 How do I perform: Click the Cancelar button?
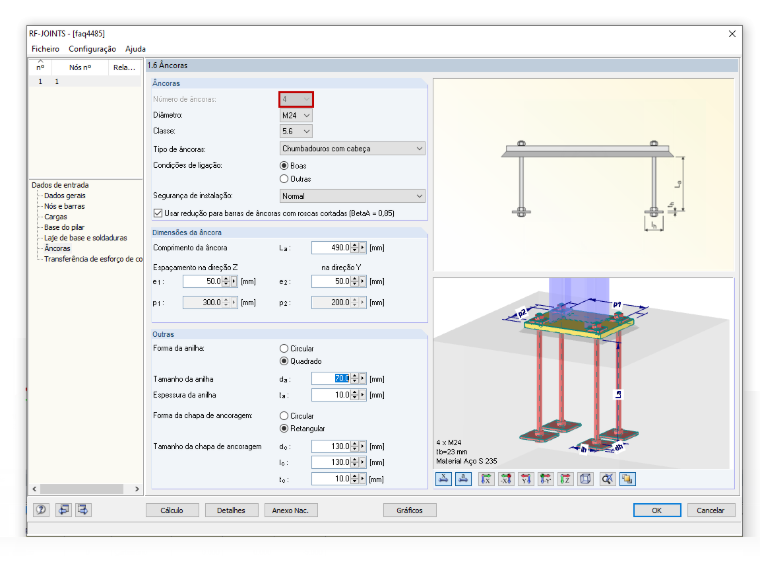click(711, 510)
